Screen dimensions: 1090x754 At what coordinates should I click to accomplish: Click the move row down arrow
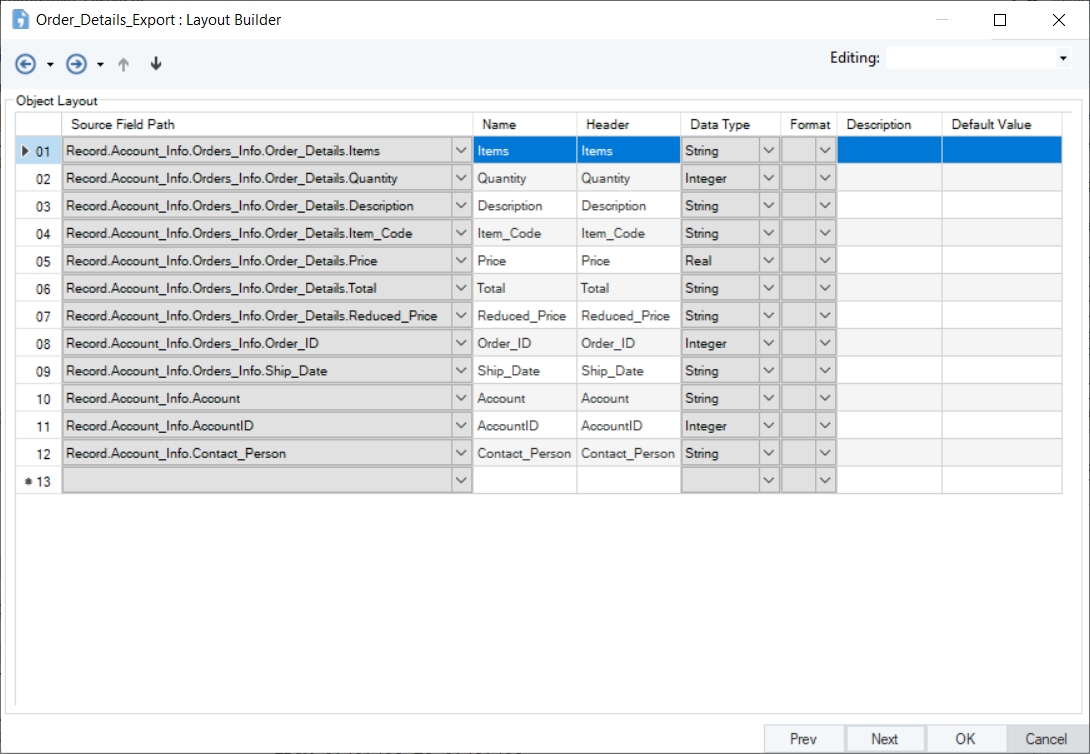[155, 64]
